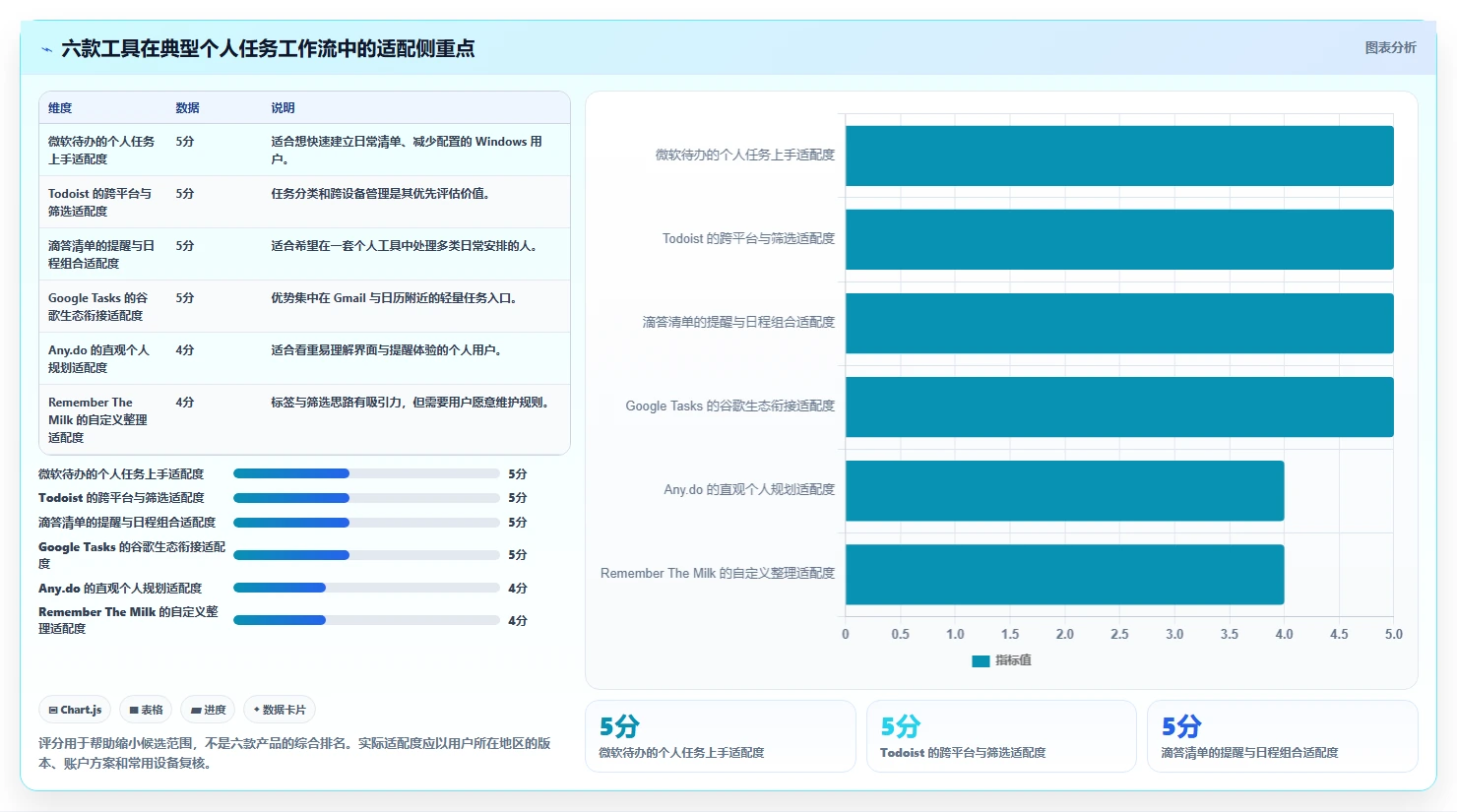The height and width of the screenshot is (812, 1457).
Task: Click the chart bar for Todoist 的跨平台与筛选适配度
Action: tap(1119, 239)
